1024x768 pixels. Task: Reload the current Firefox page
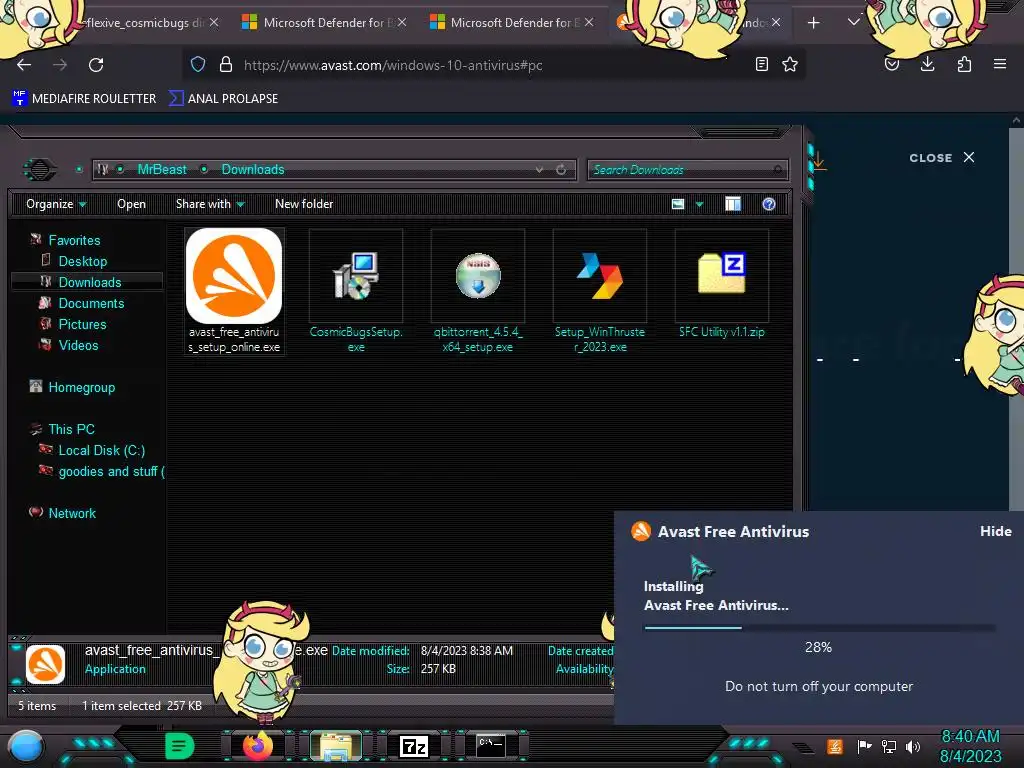[x=96, y=65]
